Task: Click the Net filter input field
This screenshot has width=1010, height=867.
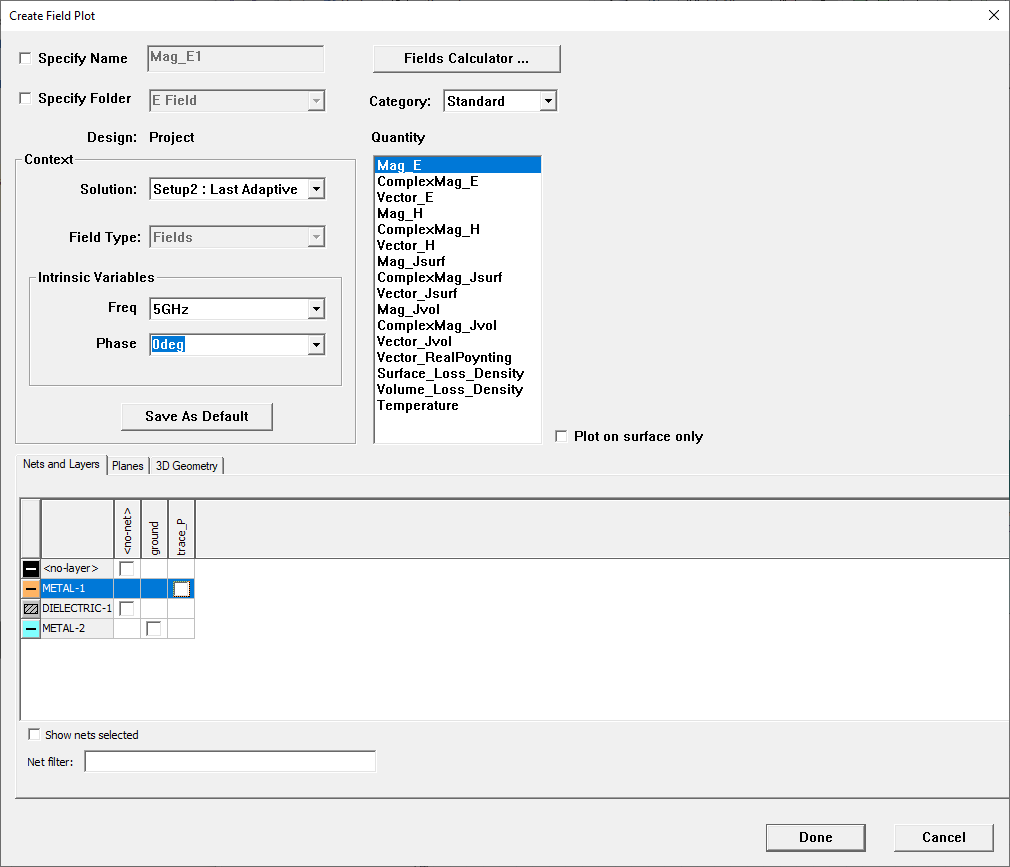Action: pos(230,761)
